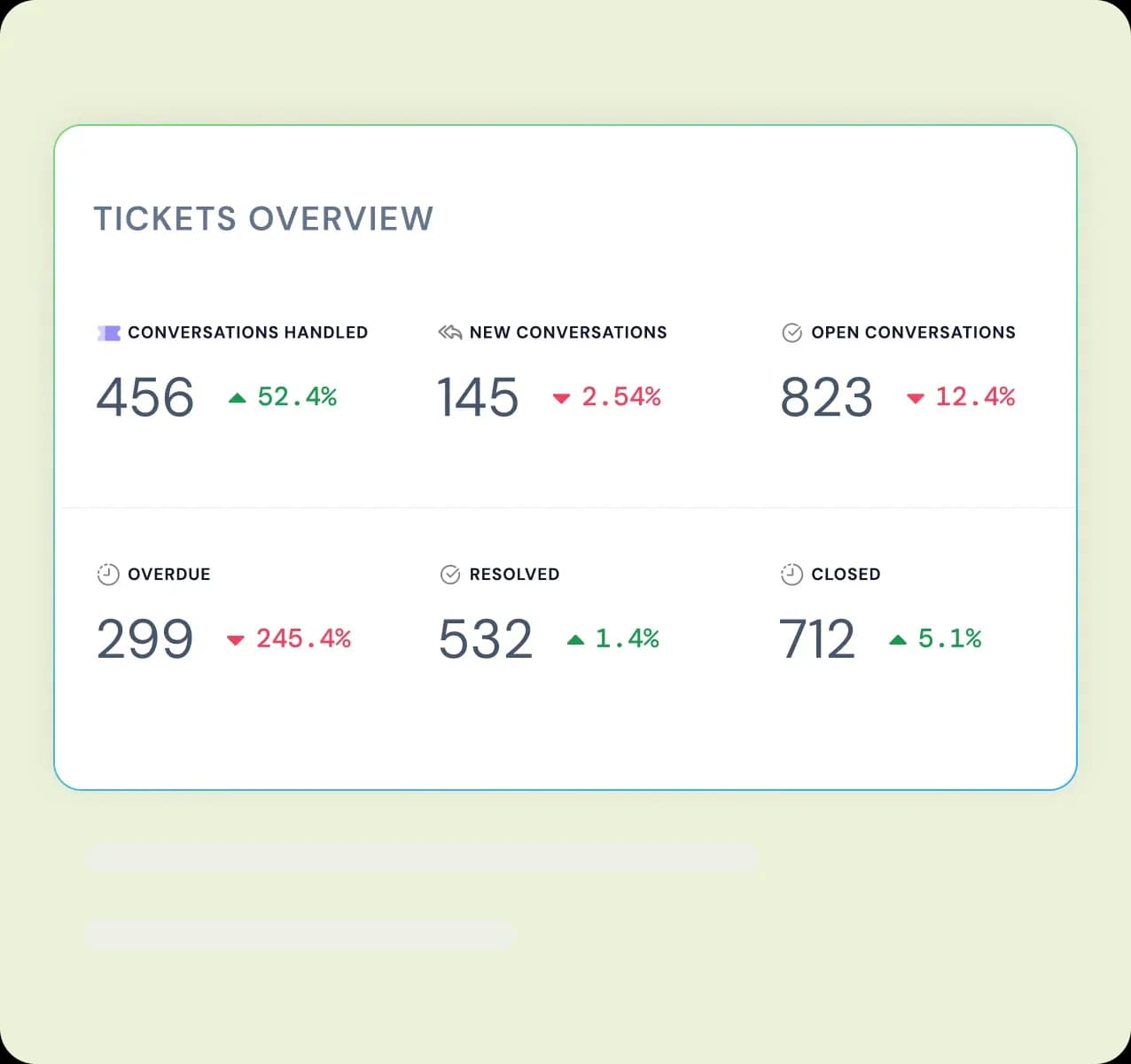The image size is (1131, 1064).
Task: Click the Overdue clock icon
Action: pyautogui.click(x=107, y=574)
